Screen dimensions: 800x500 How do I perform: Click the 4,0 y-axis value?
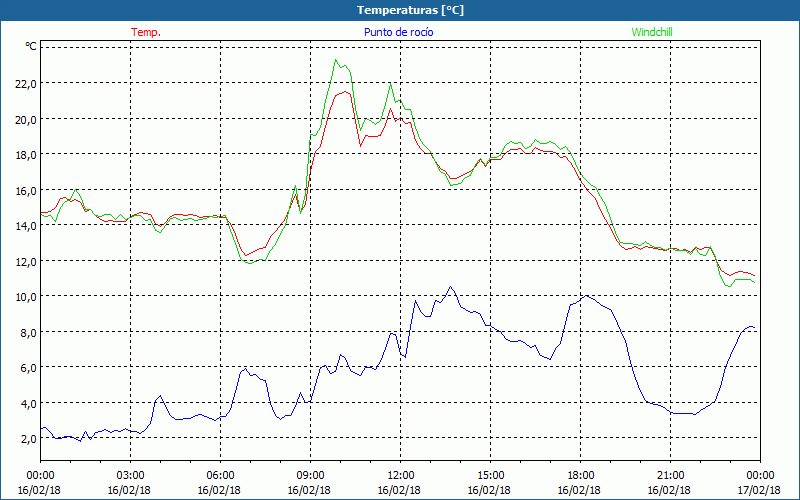coord(29,403)
